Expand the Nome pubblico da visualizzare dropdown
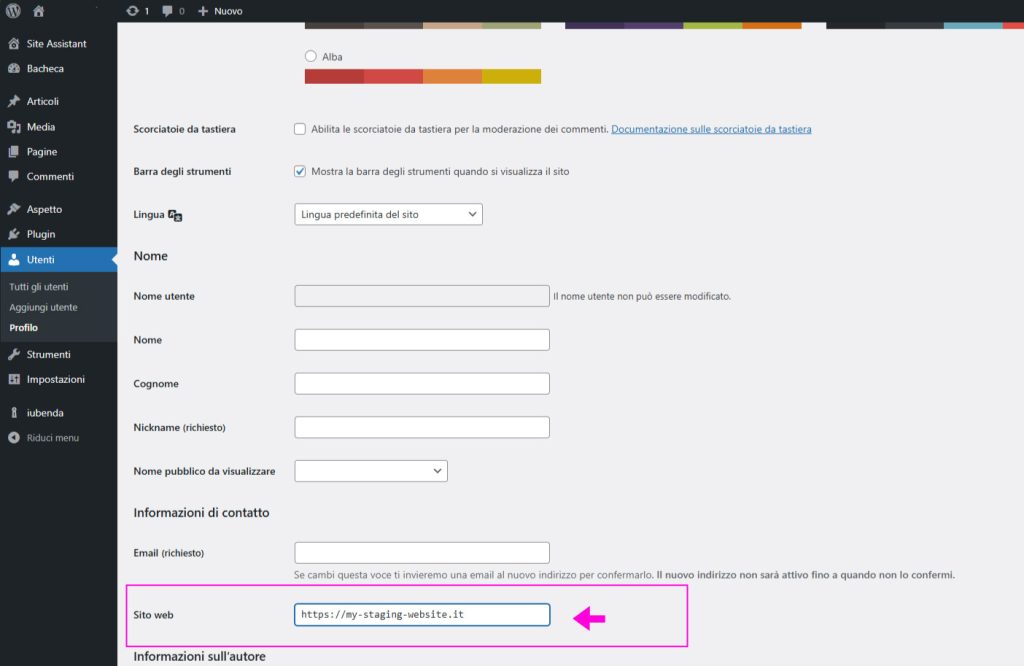Image resolution: width=1024 pixels, height=666 pixels. coord(371,471)
